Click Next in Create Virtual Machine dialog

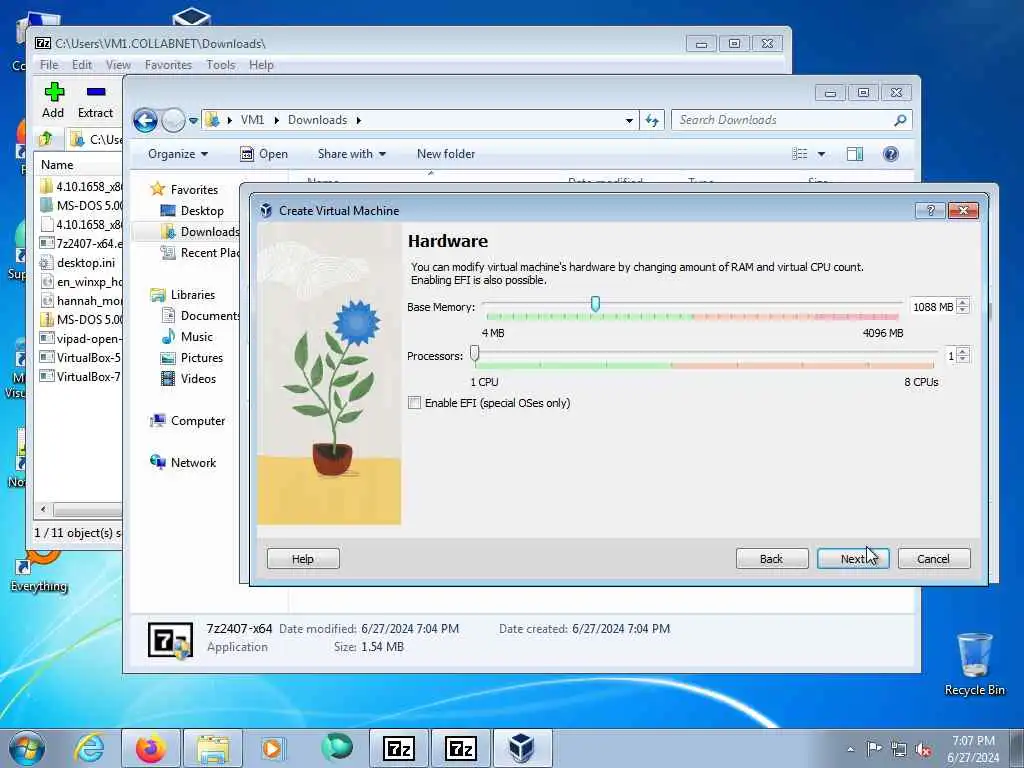tap(852, 558)
